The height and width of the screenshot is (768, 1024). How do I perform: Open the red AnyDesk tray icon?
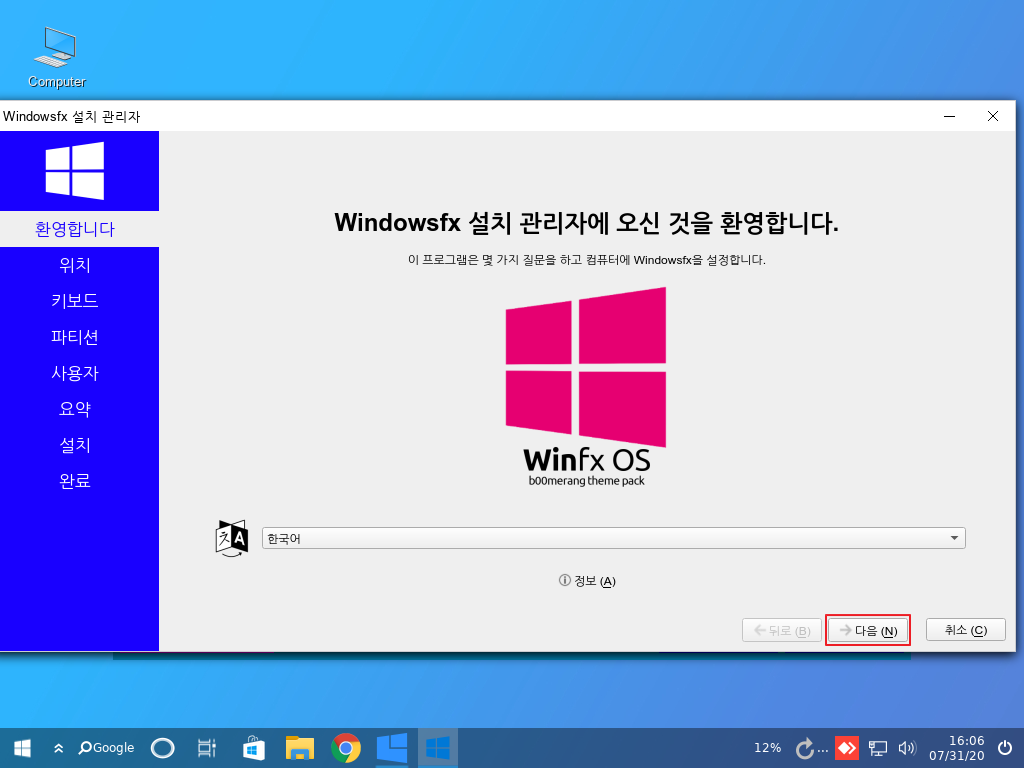pyautogui.click(x=847, y=748)
